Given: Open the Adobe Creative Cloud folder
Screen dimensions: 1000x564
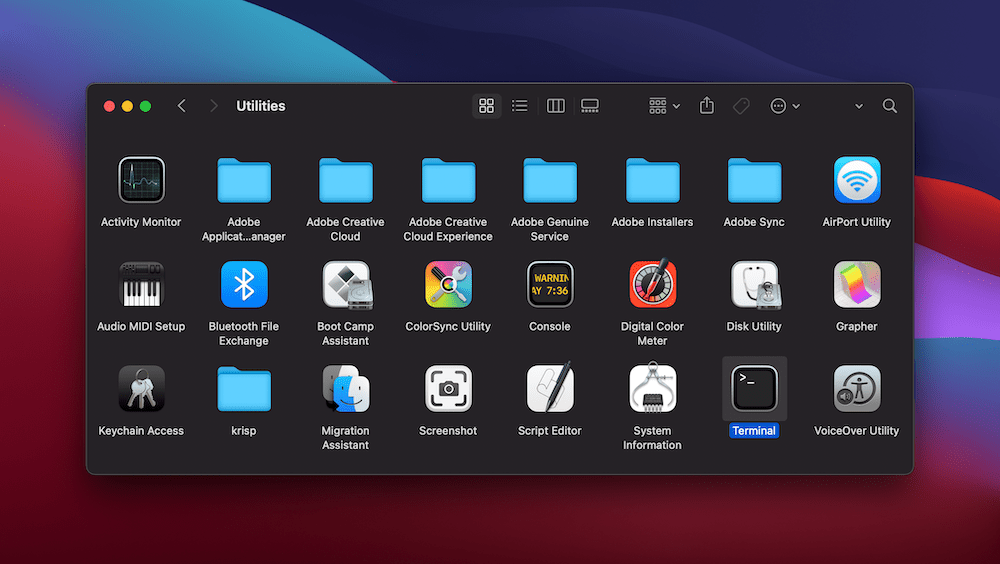Looking at the screenshot, I should tap(346, 181).
